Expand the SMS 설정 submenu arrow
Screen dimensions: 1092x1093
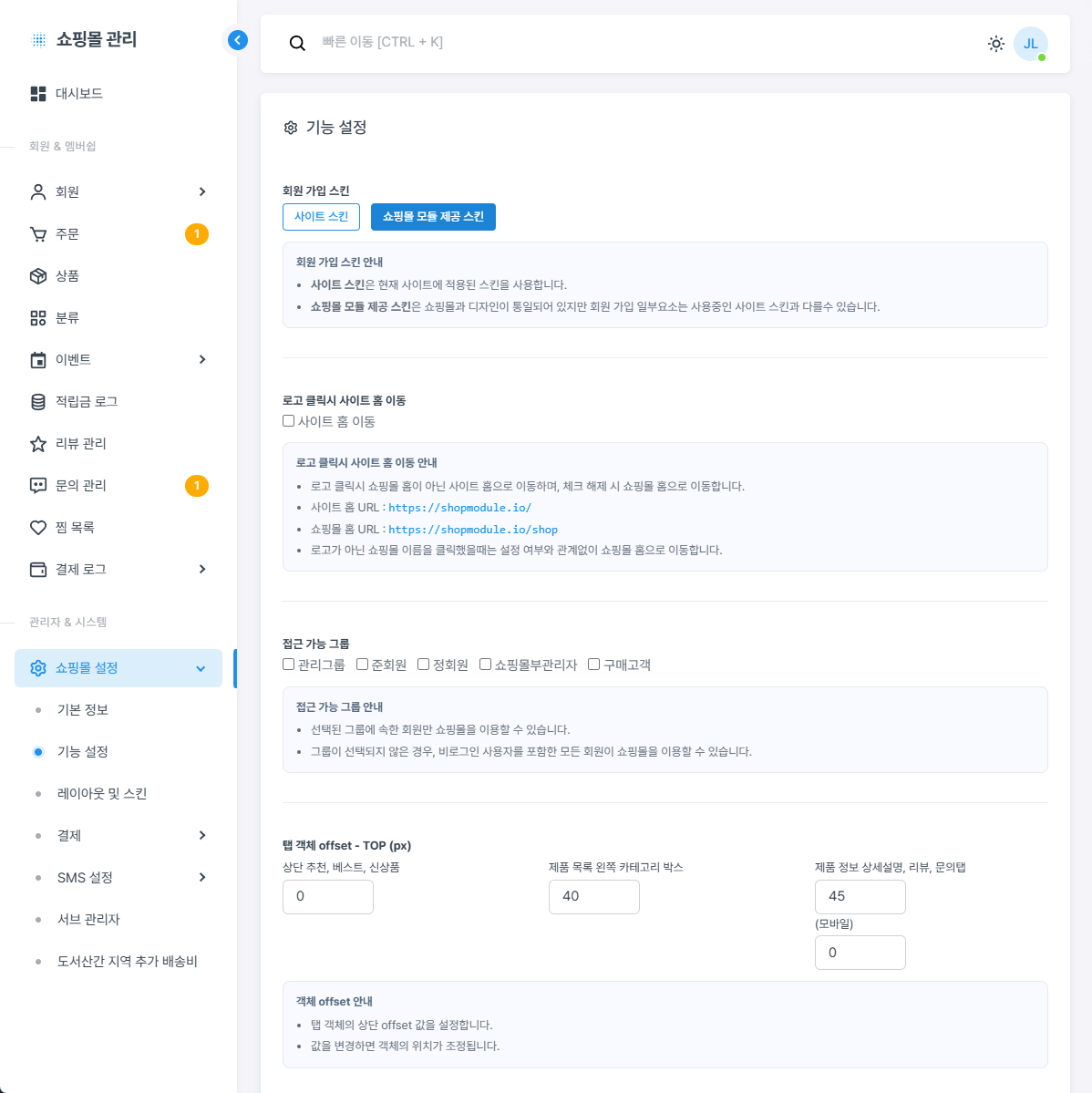(x=202, y=877)
